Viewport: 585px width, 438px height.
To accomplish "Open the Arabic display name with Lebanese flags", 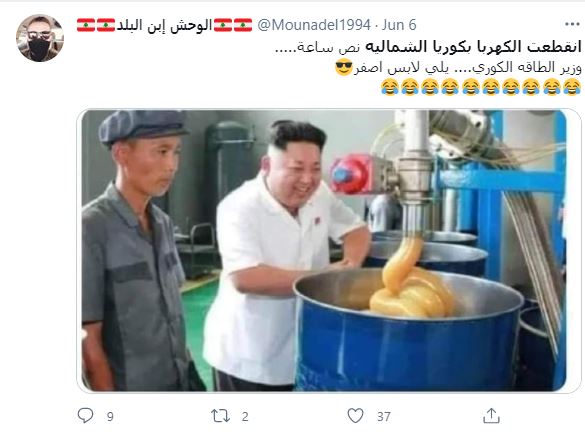I will pos(165,25).
